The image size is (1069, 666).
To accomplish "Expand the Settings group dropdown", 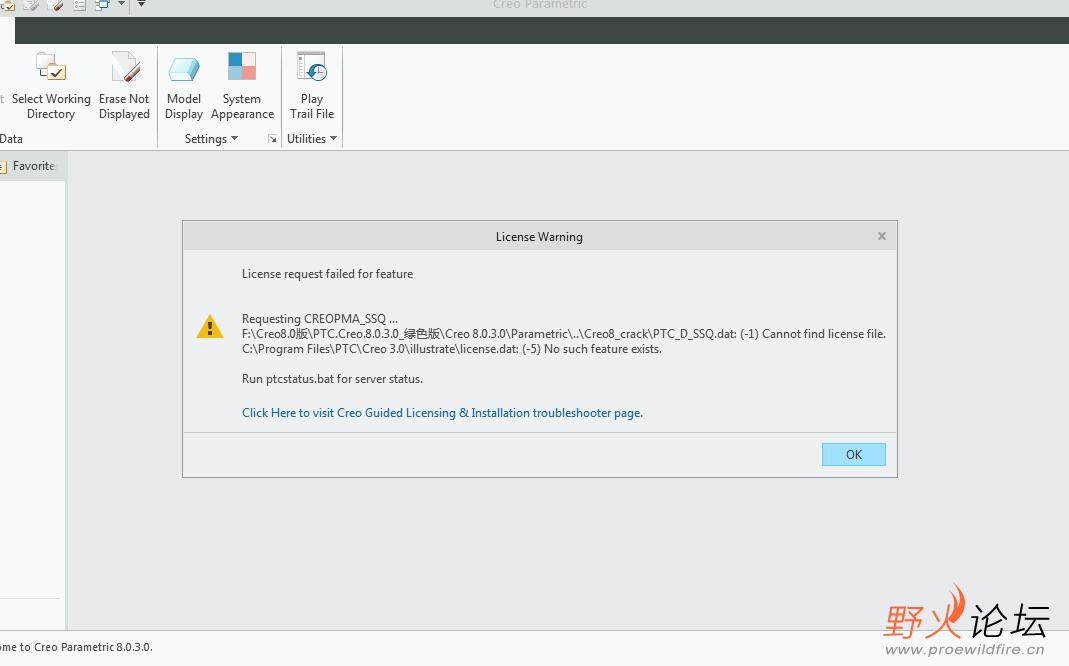I will pyautogui.click(x=211, y=138).
